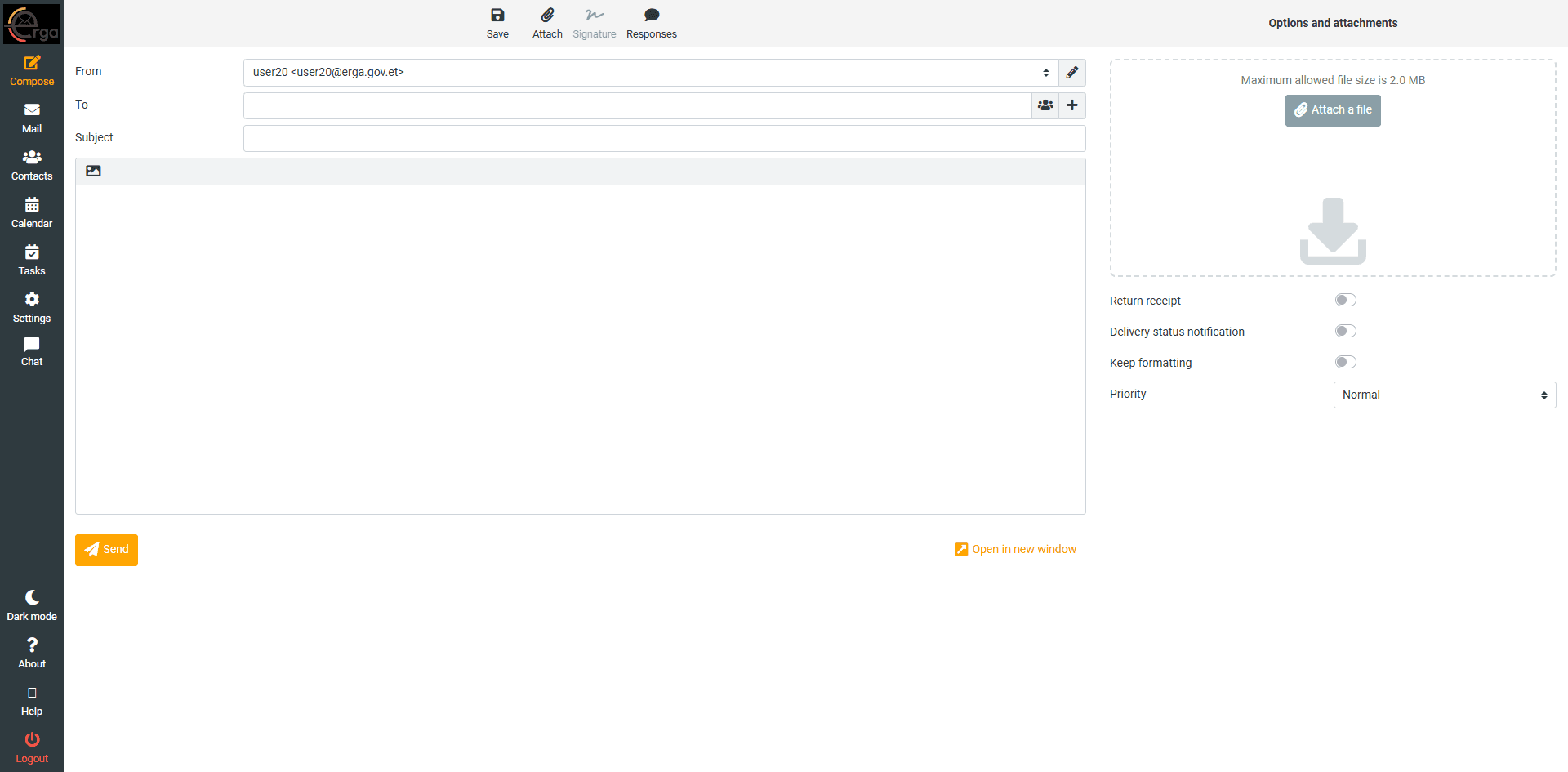Log out using Logout icon
This screenshot has height=772, width=1568.
[x=32, y=748]
